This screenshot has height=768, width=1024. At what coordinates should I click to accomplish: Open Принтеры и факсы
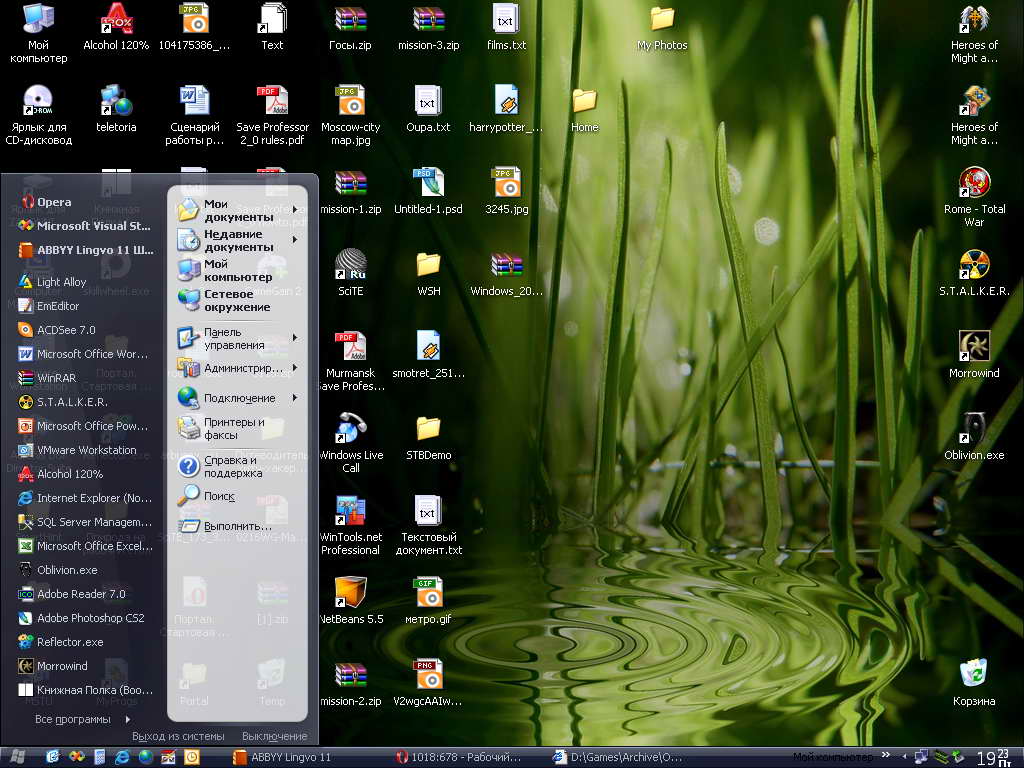[x=222, y=428]
